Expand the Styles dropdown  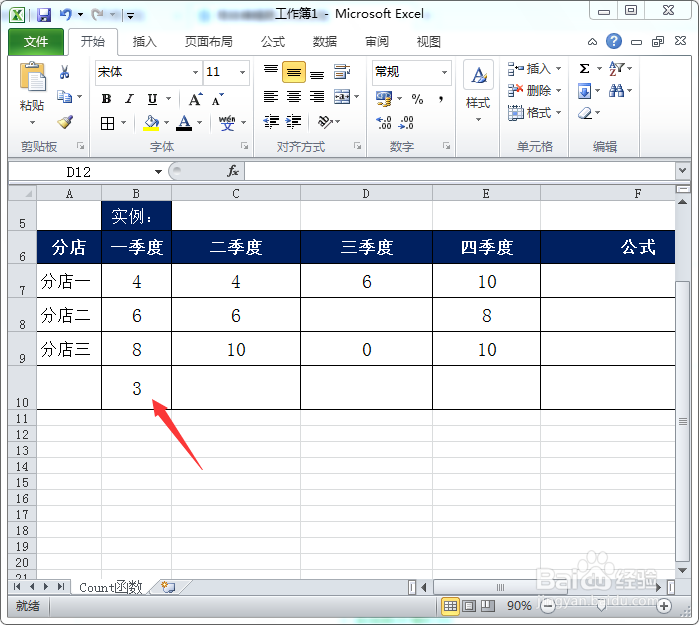478,119
